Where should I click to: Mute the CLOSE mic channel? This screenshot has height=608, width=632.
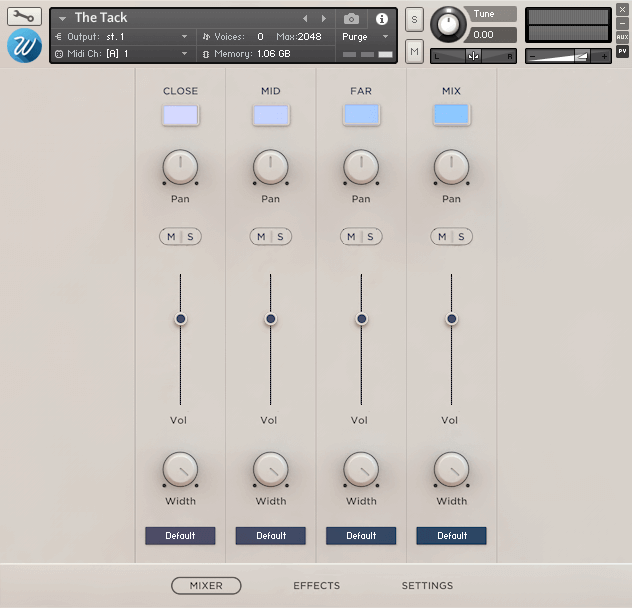coord(171,237)
